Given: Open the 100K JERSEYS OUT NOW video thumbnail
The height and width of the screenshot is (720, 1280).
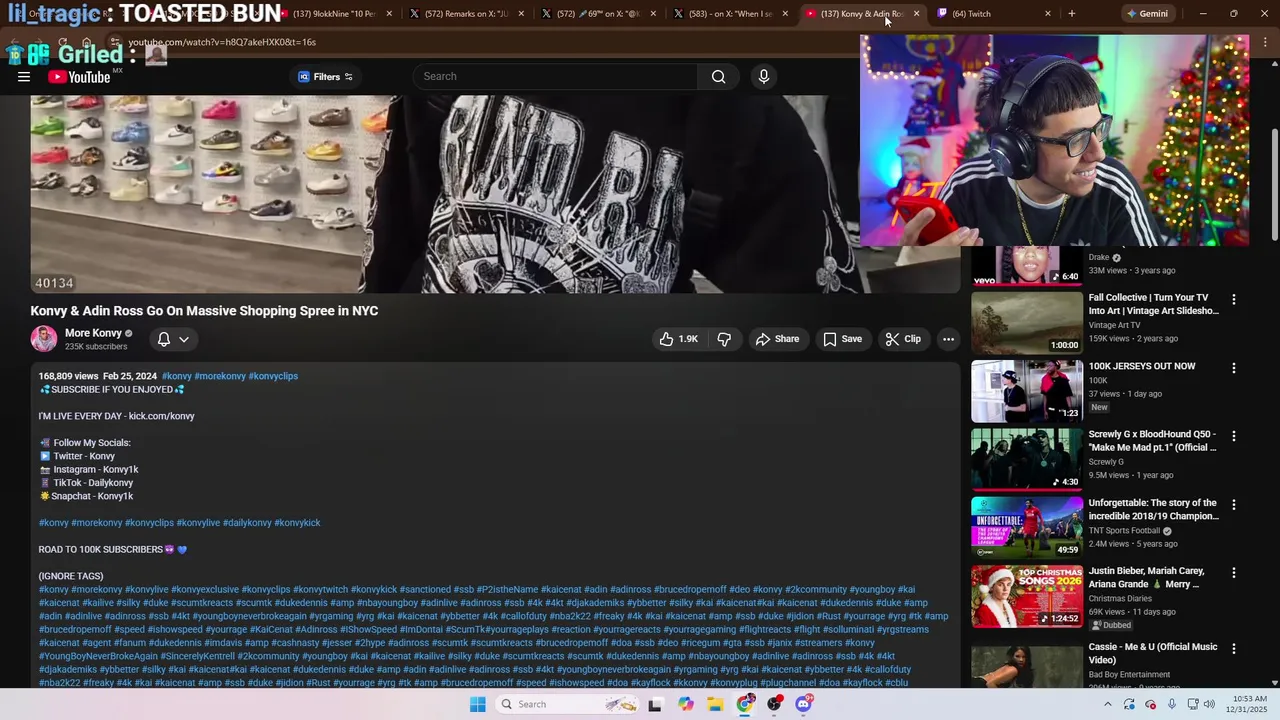Looking at the screenshot, I should [1026, 390].
